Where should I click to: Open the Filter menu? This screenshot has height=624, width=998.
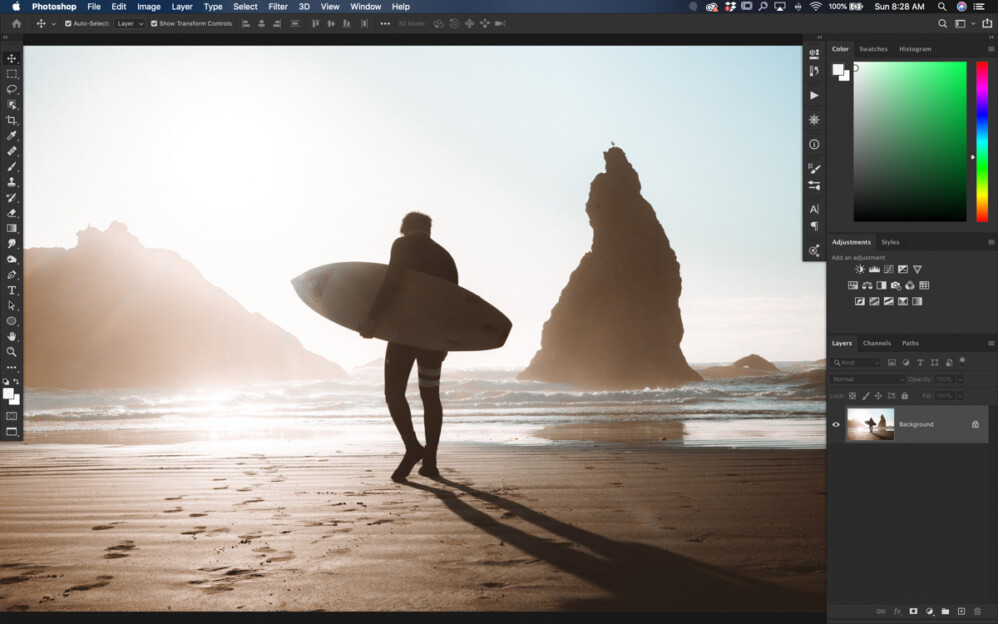(277, 7)
